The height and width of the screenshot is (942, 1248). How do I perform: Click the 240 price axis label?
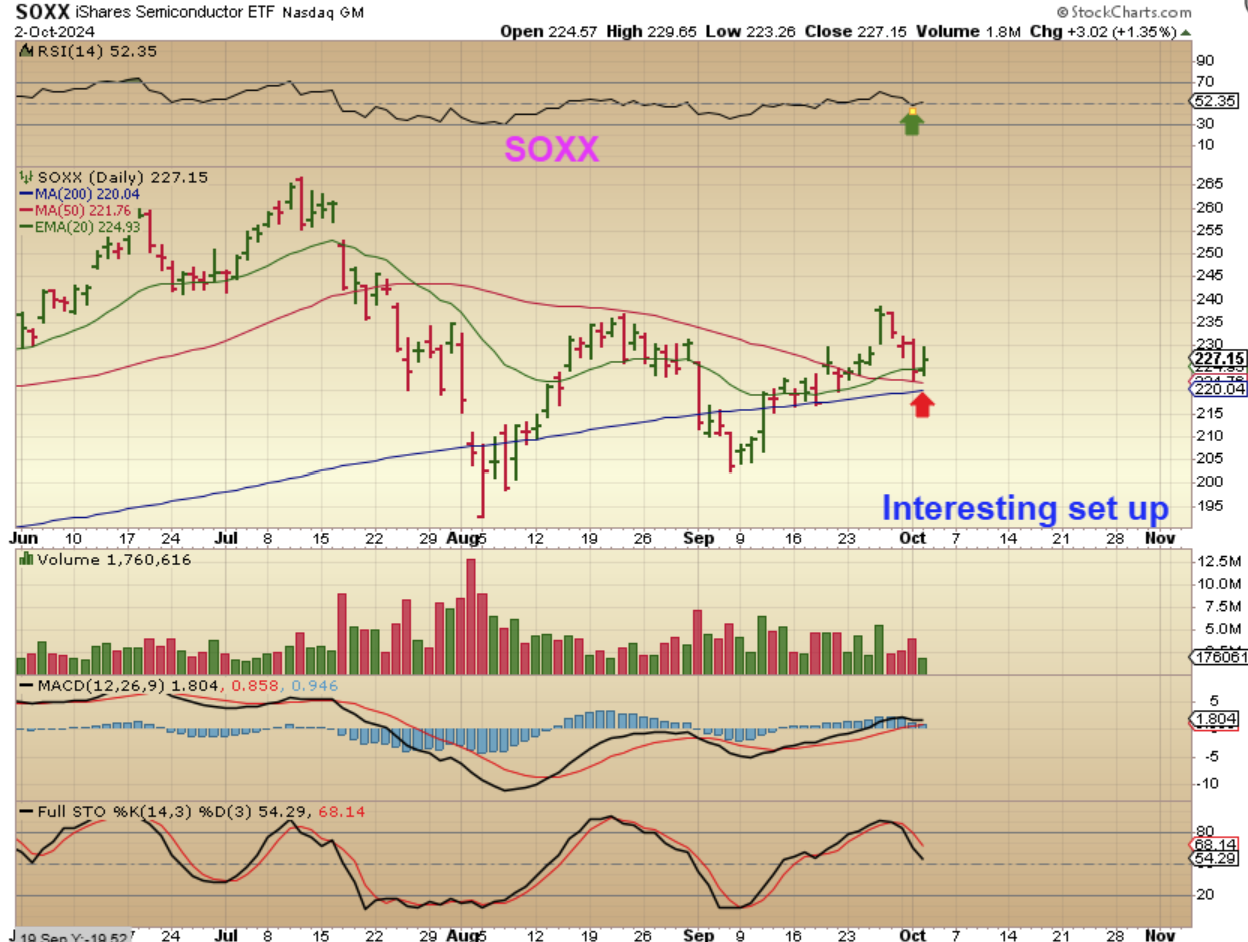click(1208, 299)
